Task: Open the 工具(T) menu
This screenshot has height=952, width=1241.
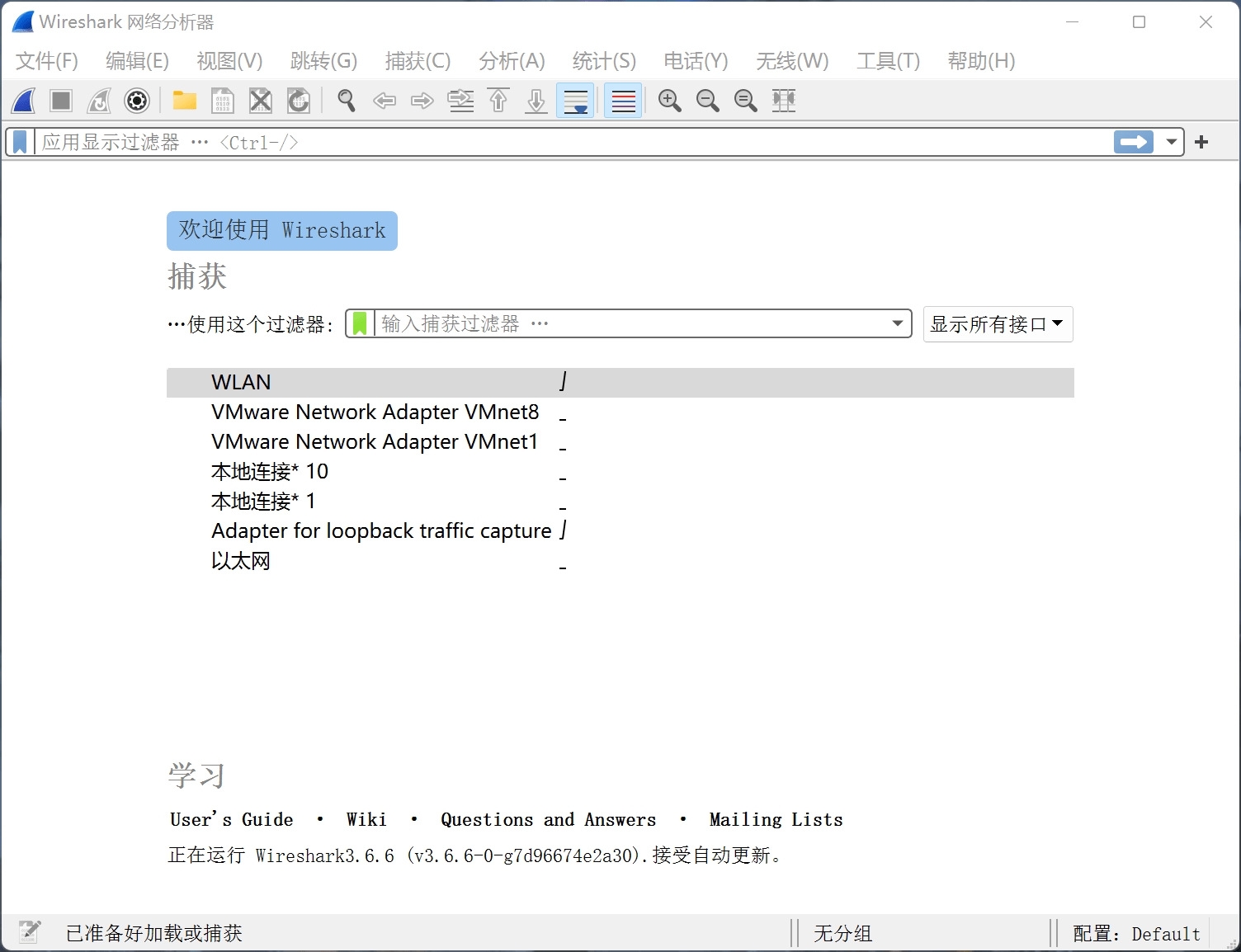Action: 888,61
